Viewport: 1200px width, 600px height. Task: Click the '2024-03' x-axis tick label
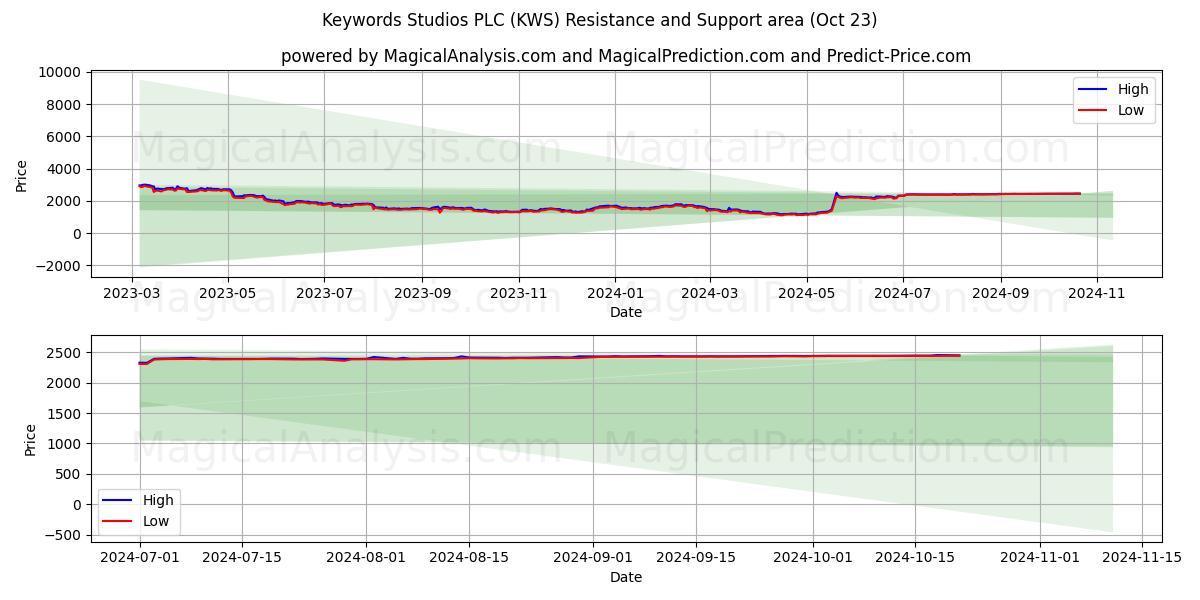tap(709, 294)
